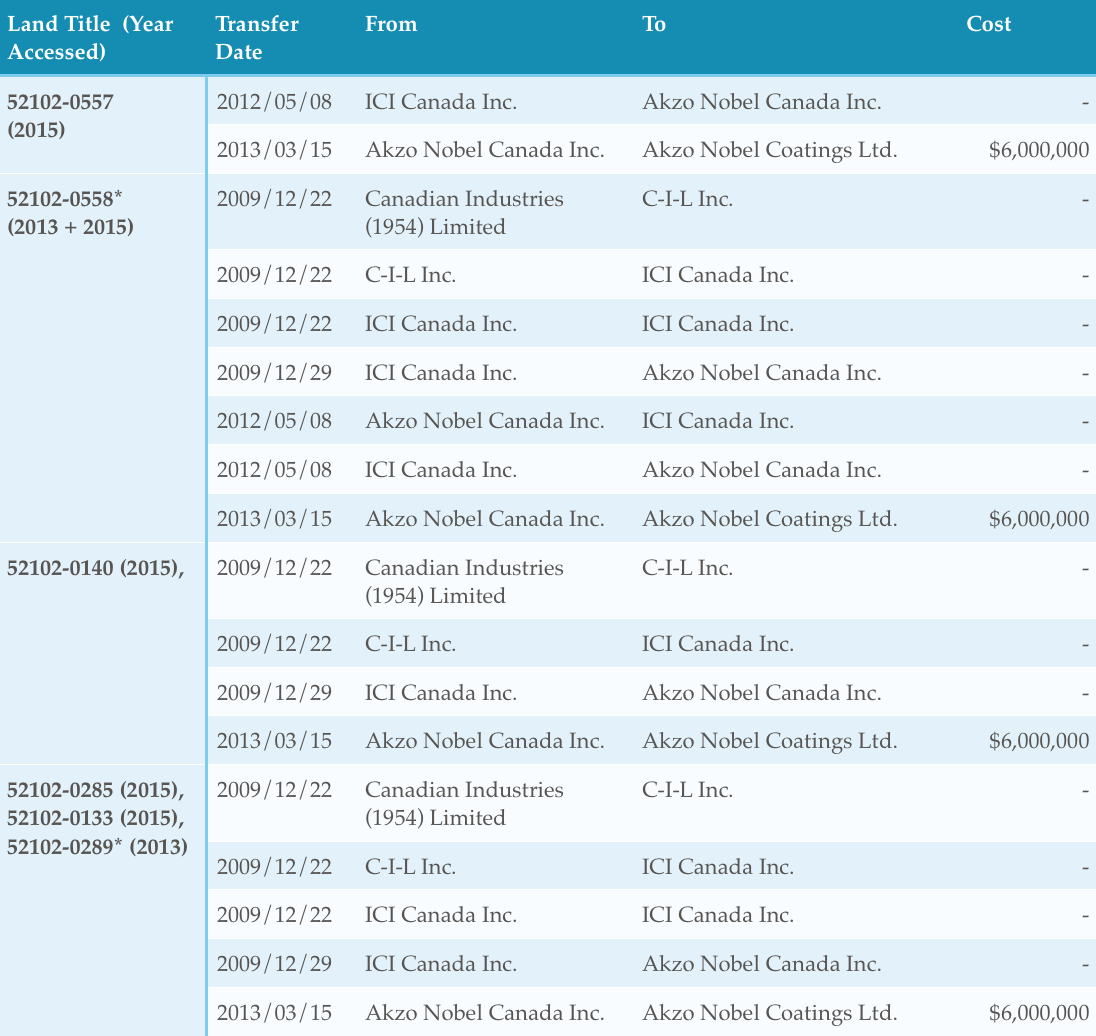Viewport: 1096px width, 1036px height.
Task: Click 'Canadian Industries (1954) Limited' in the 52102-0140 section
Action: pos(464,582)
